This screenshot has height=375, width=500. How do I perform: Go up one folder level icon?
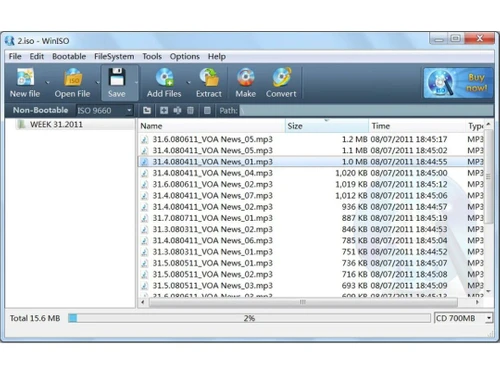(147, 110)
